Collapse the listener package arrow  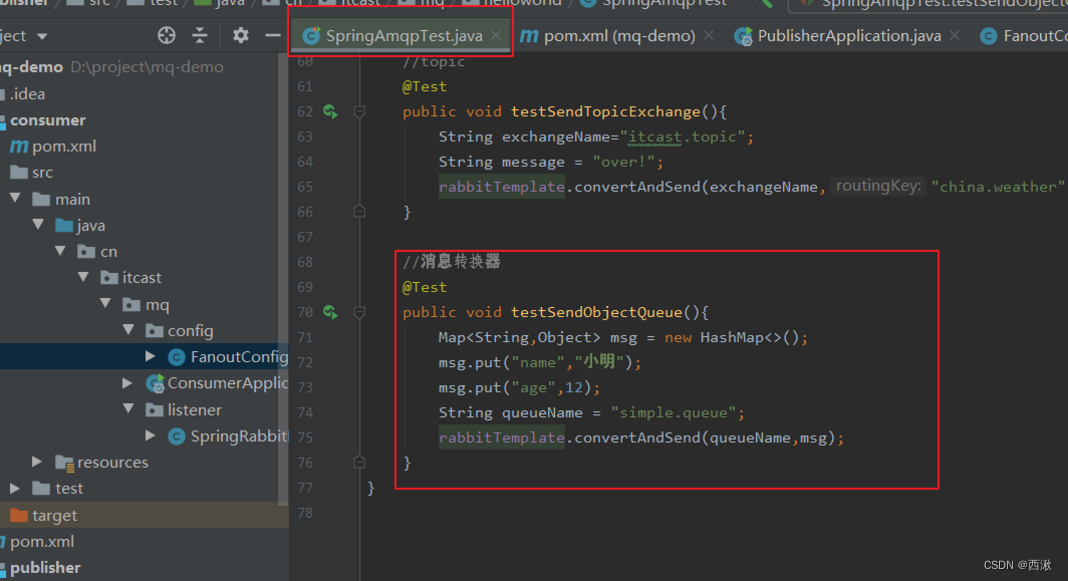point(129,409)
